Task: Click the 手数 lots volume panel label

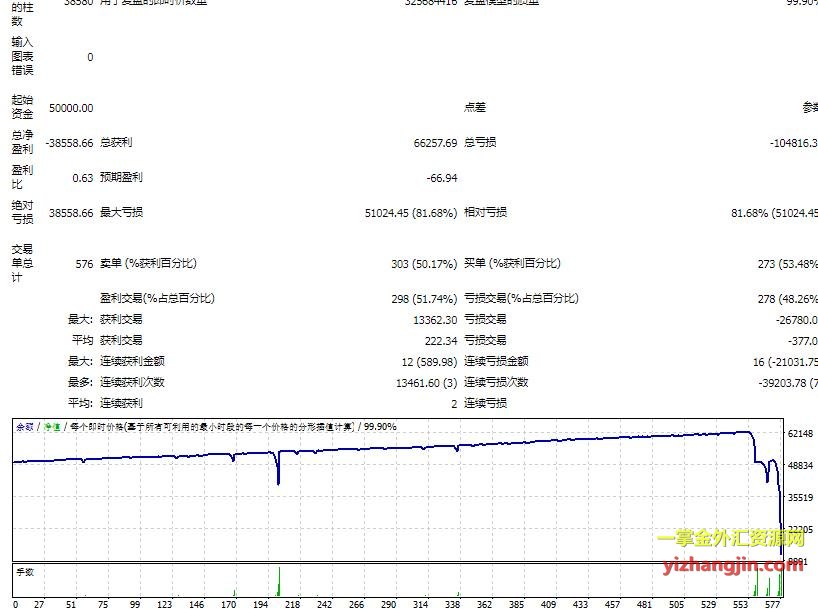Action: (25, 572)
